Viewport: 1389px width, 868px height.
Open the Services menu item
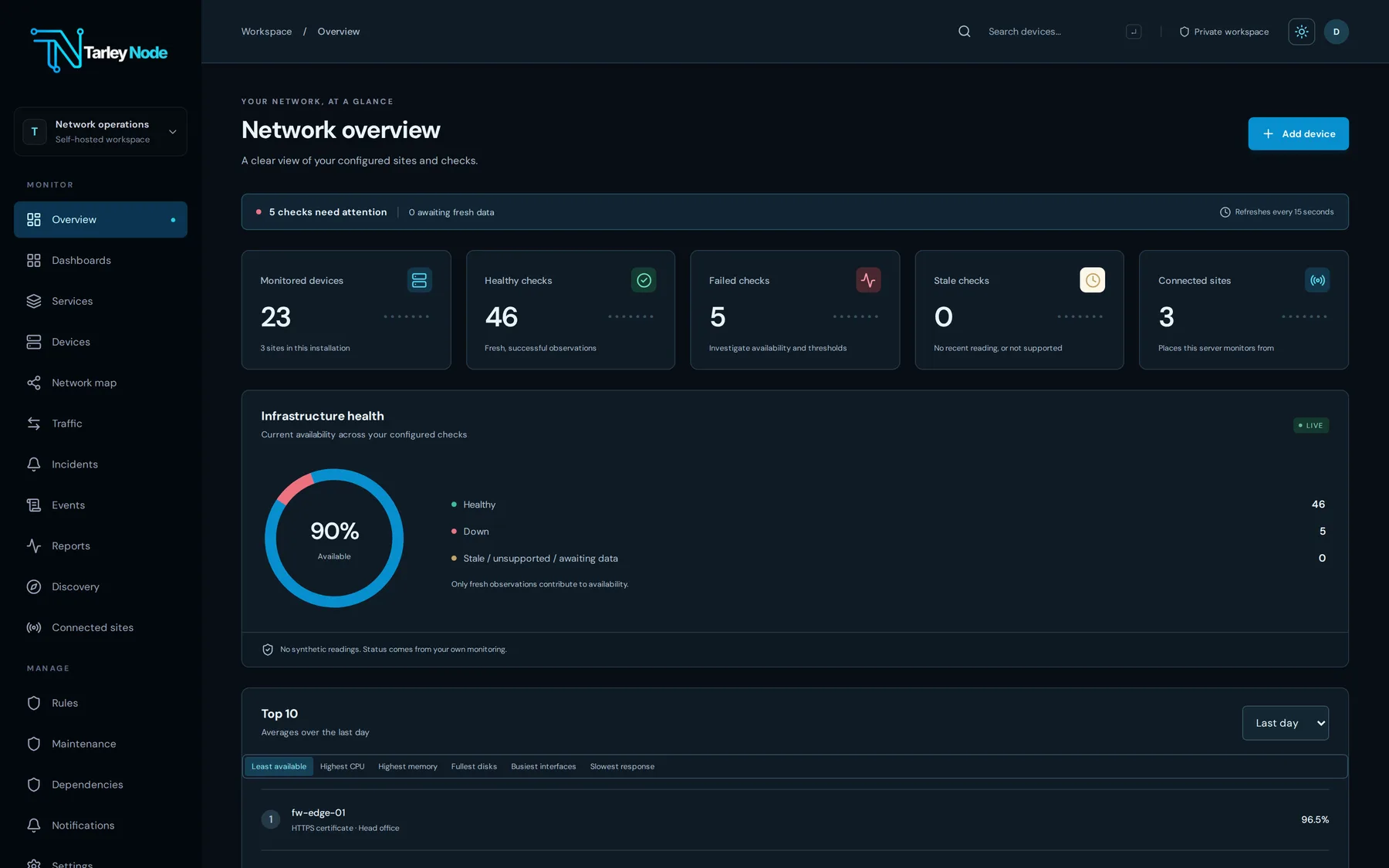(x=100, y=302)
